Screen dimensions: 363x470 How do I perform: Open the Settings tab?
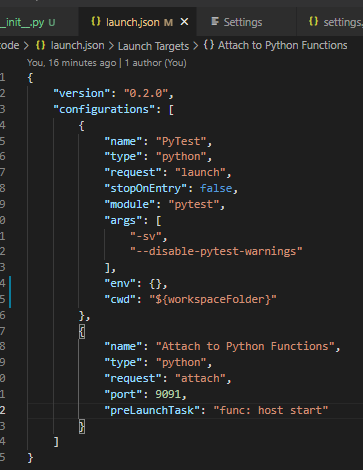(x=246, y=22)
